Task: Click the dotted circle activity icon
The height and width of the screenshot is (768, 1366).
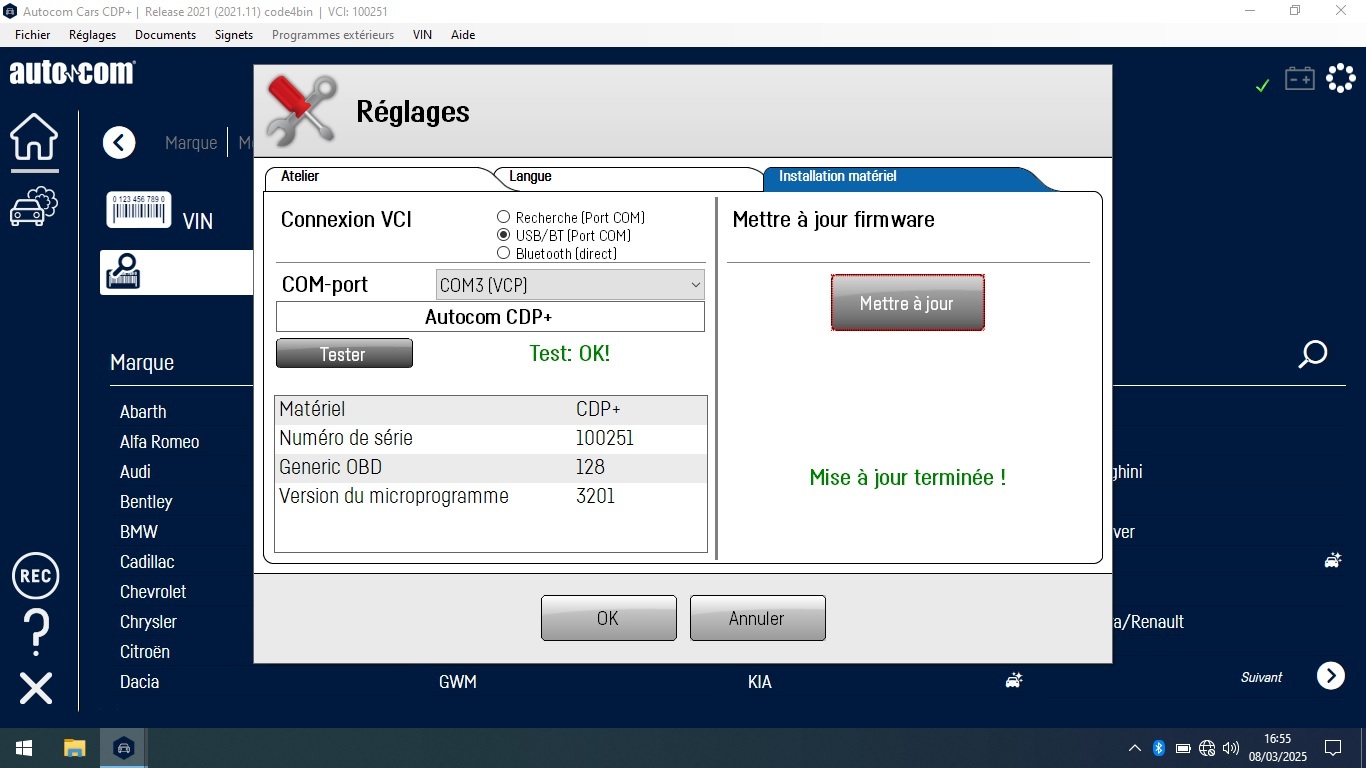Action: tap(1341, 78)
